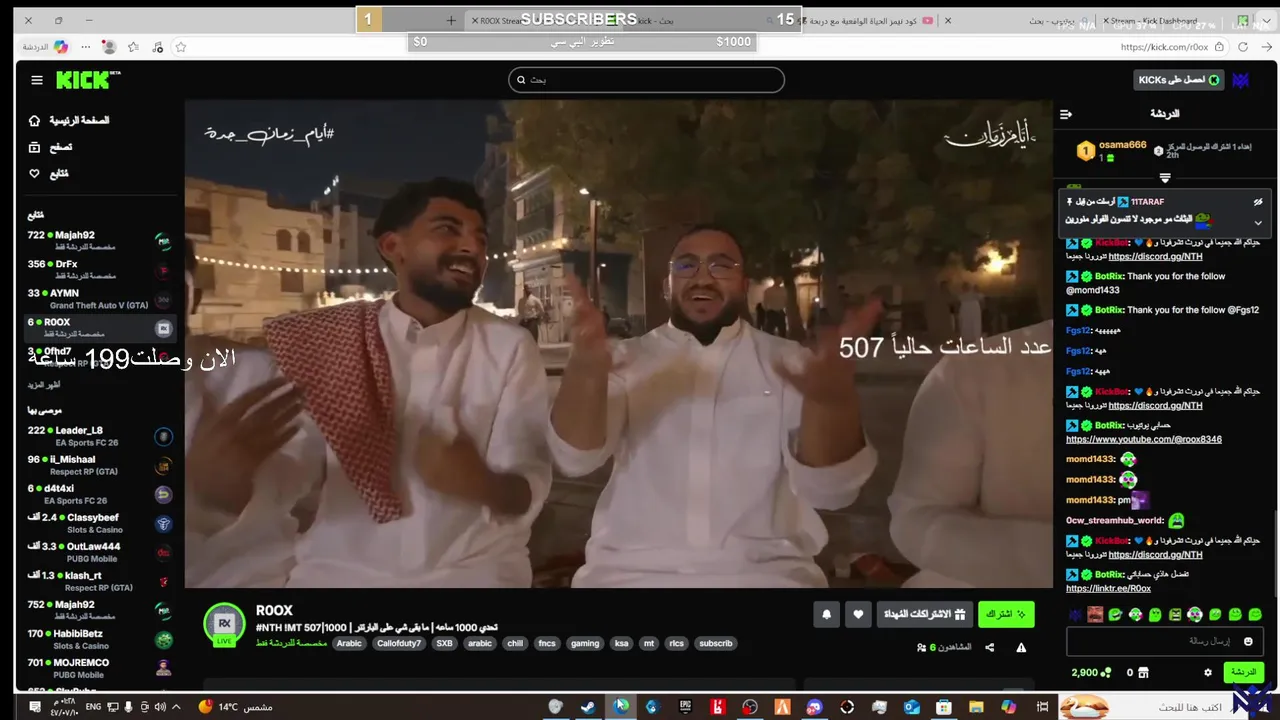Expand pinned message dropdown arrow

(1258, 223)
